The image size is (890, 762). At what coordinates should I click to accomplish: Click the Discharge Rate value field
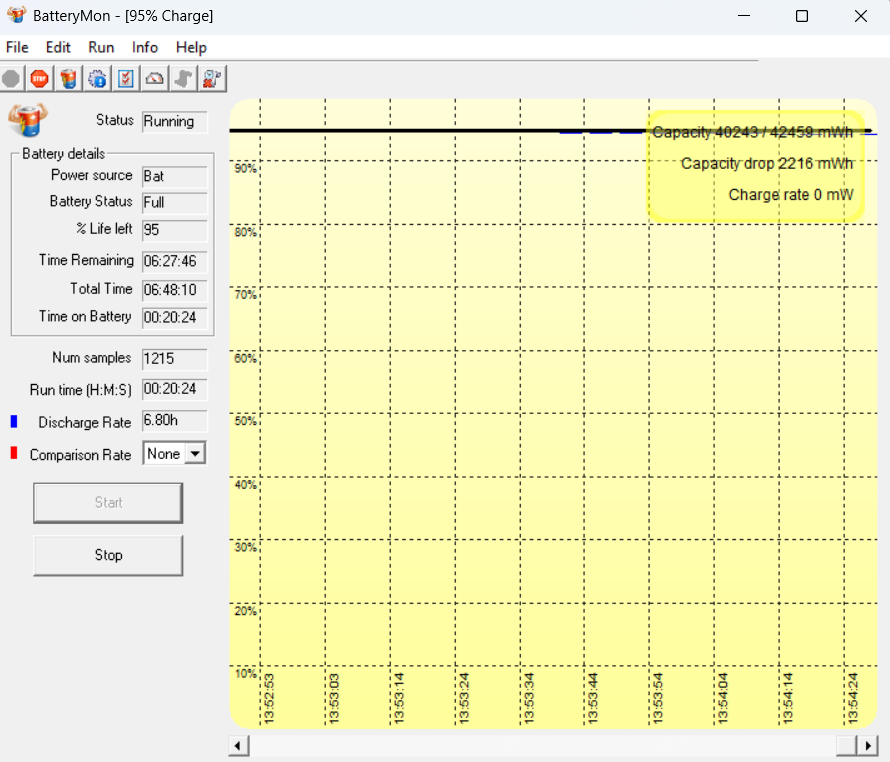(174, 421)
